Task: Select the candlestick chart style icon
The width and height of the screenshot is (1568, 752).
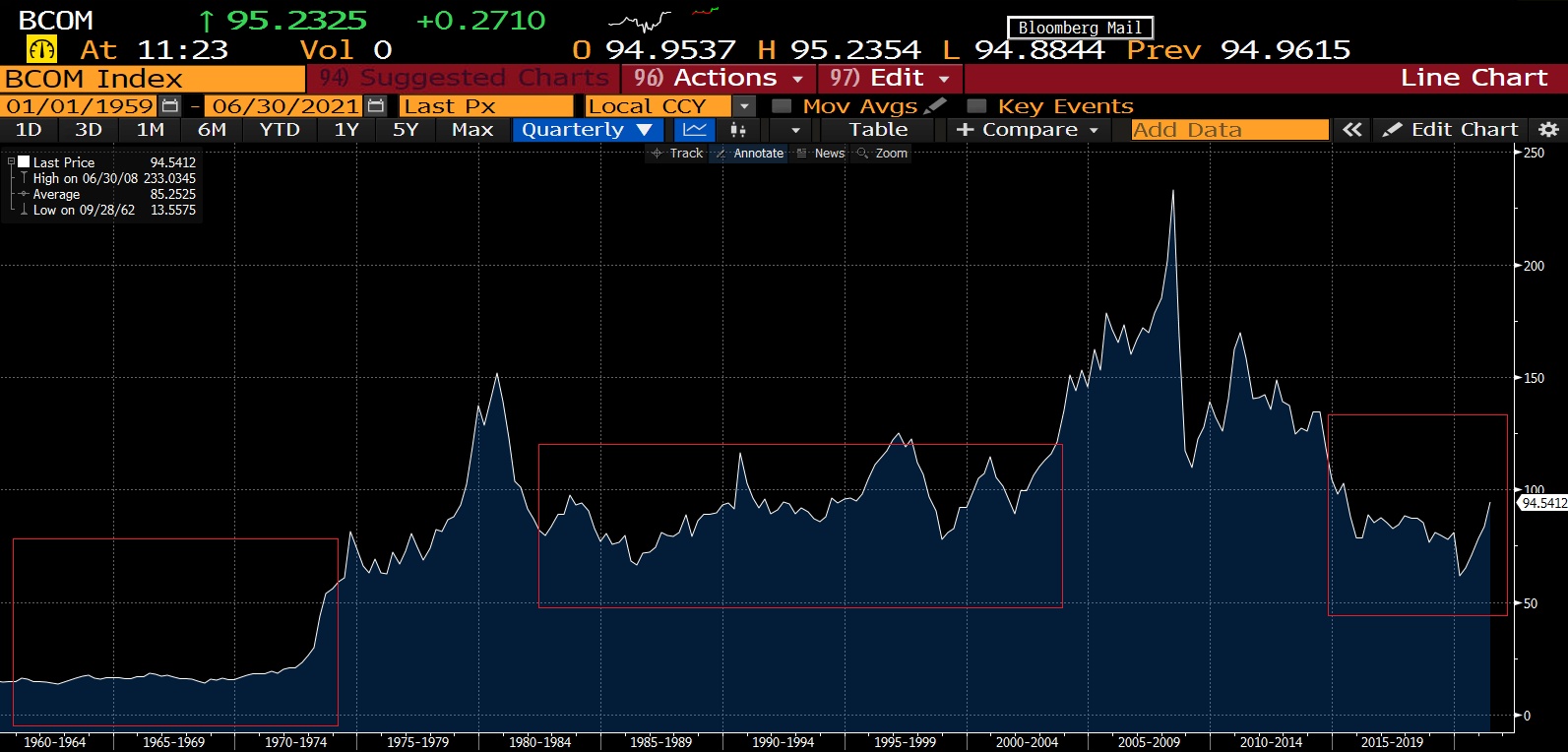Action: [x=738, y=130]
